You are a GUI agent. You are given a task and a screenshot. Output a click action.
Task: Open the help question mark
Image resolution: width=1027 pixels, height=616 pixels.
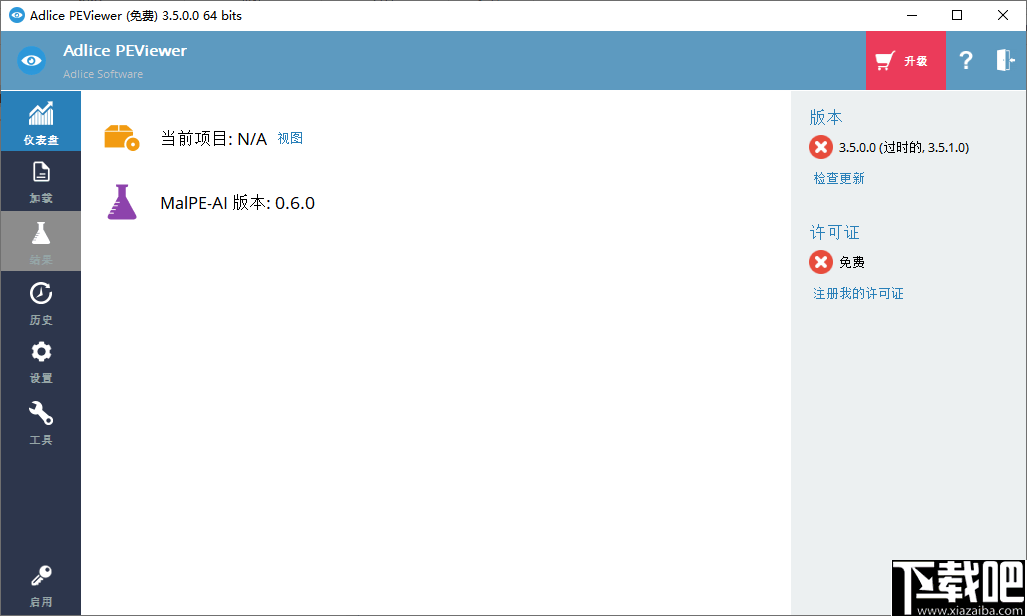coord(965,60)
